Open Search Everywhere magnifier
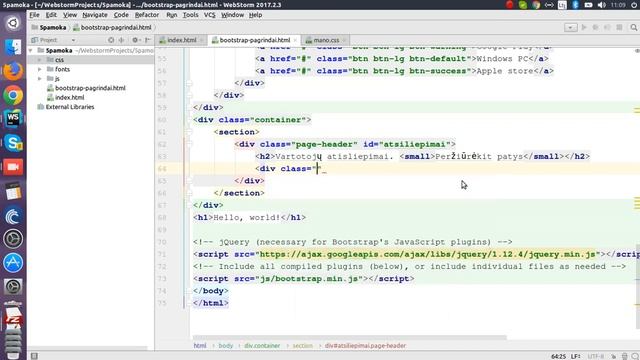 633,27
